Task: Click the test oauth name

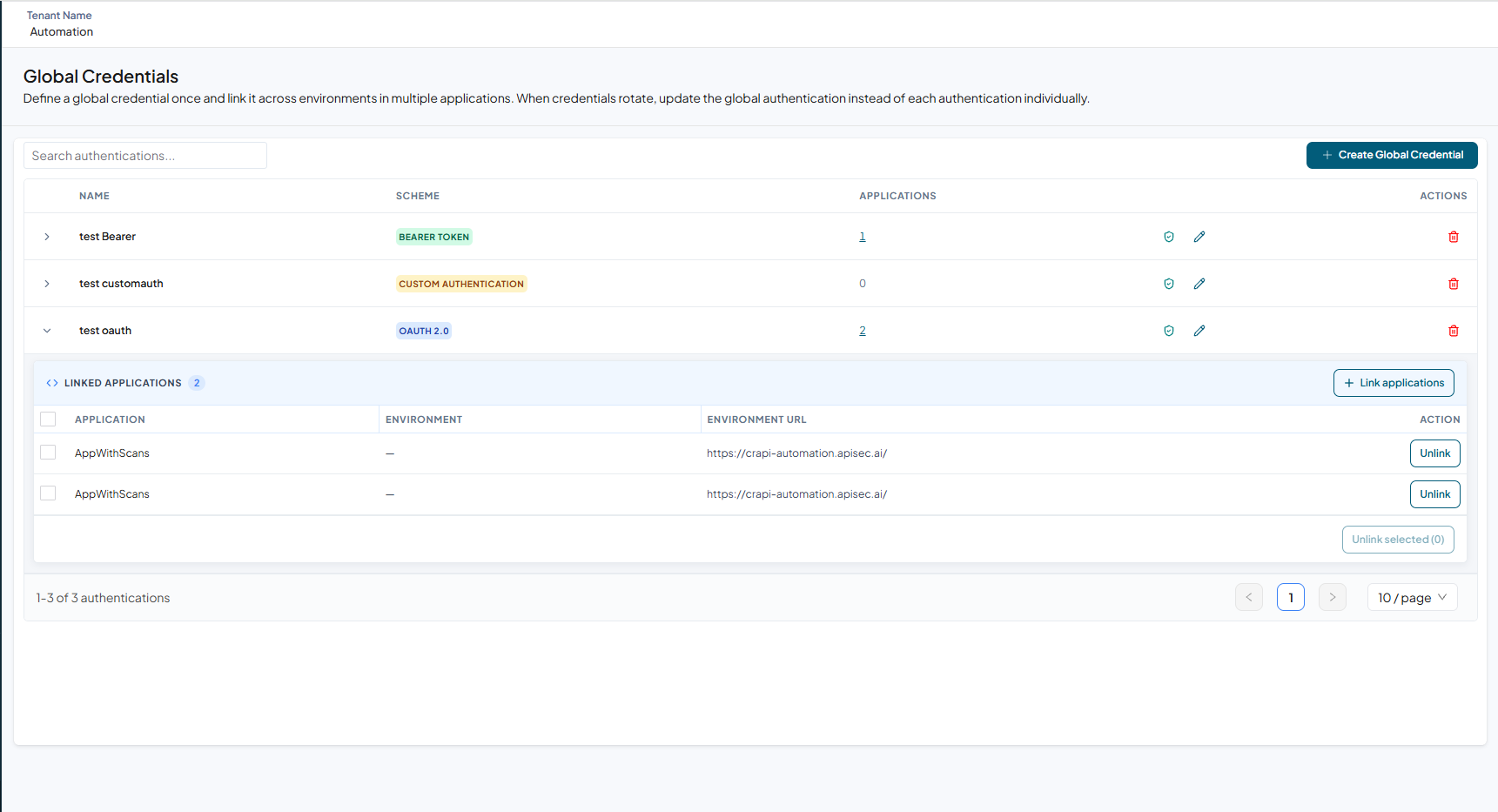Action: [105, 331]
